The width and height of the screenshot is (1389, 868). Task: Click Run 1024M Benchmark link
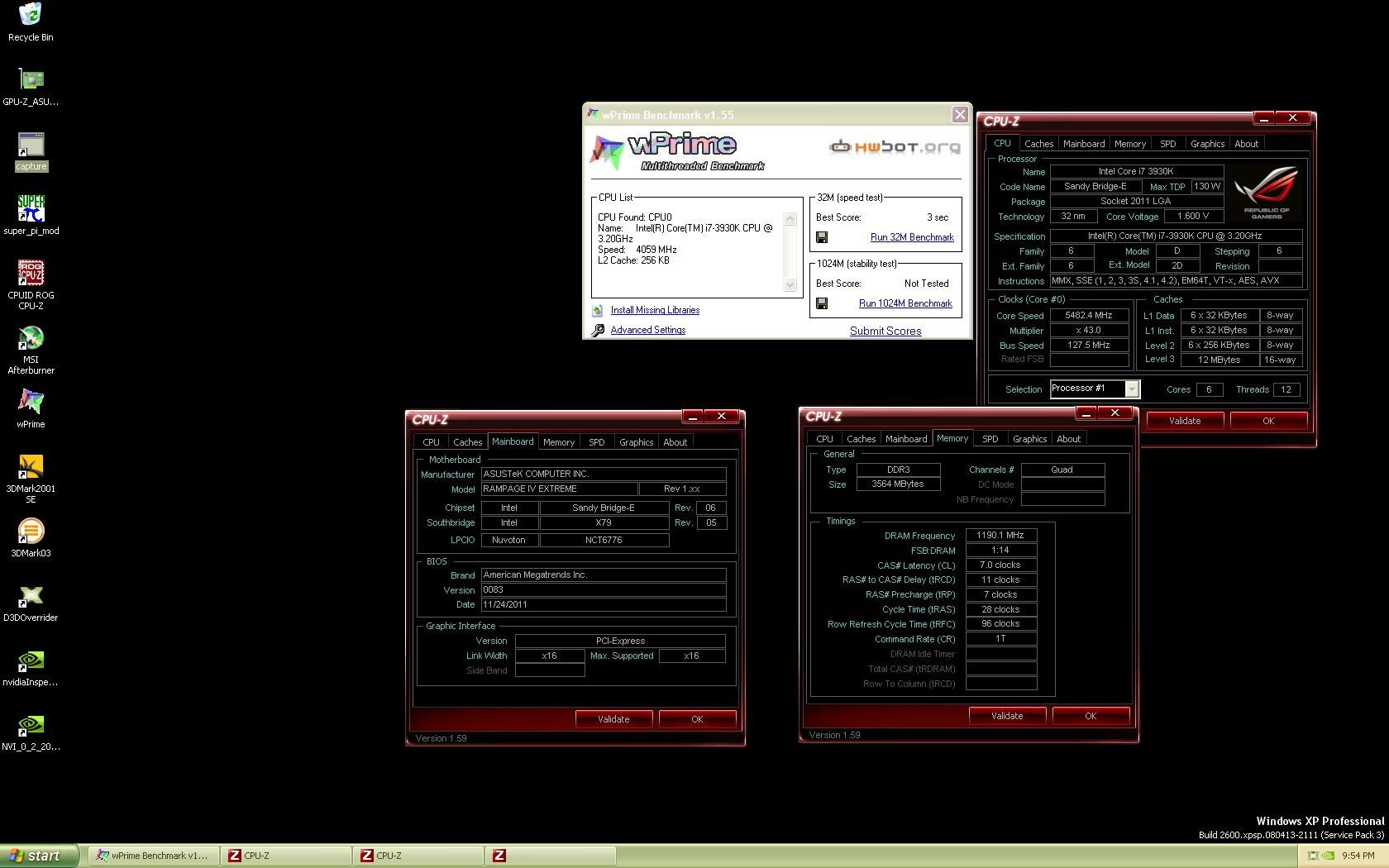tap(905, 303)
